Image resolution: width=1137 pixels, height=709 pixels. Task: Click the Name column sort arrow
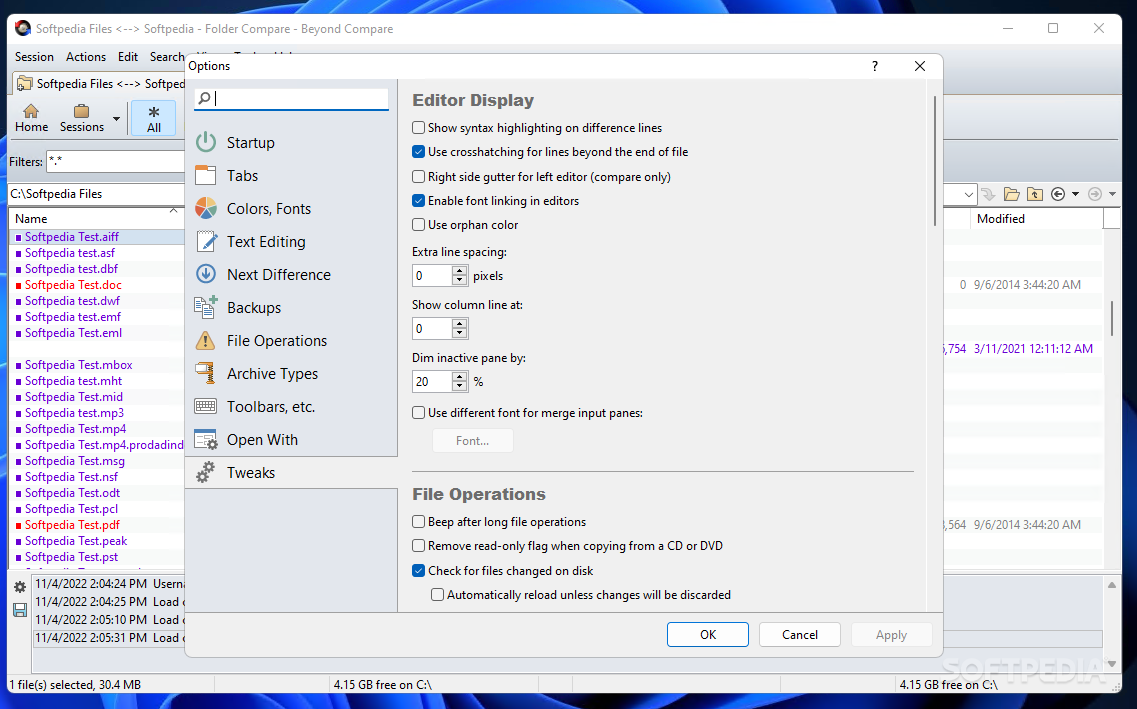coord(173,211)
